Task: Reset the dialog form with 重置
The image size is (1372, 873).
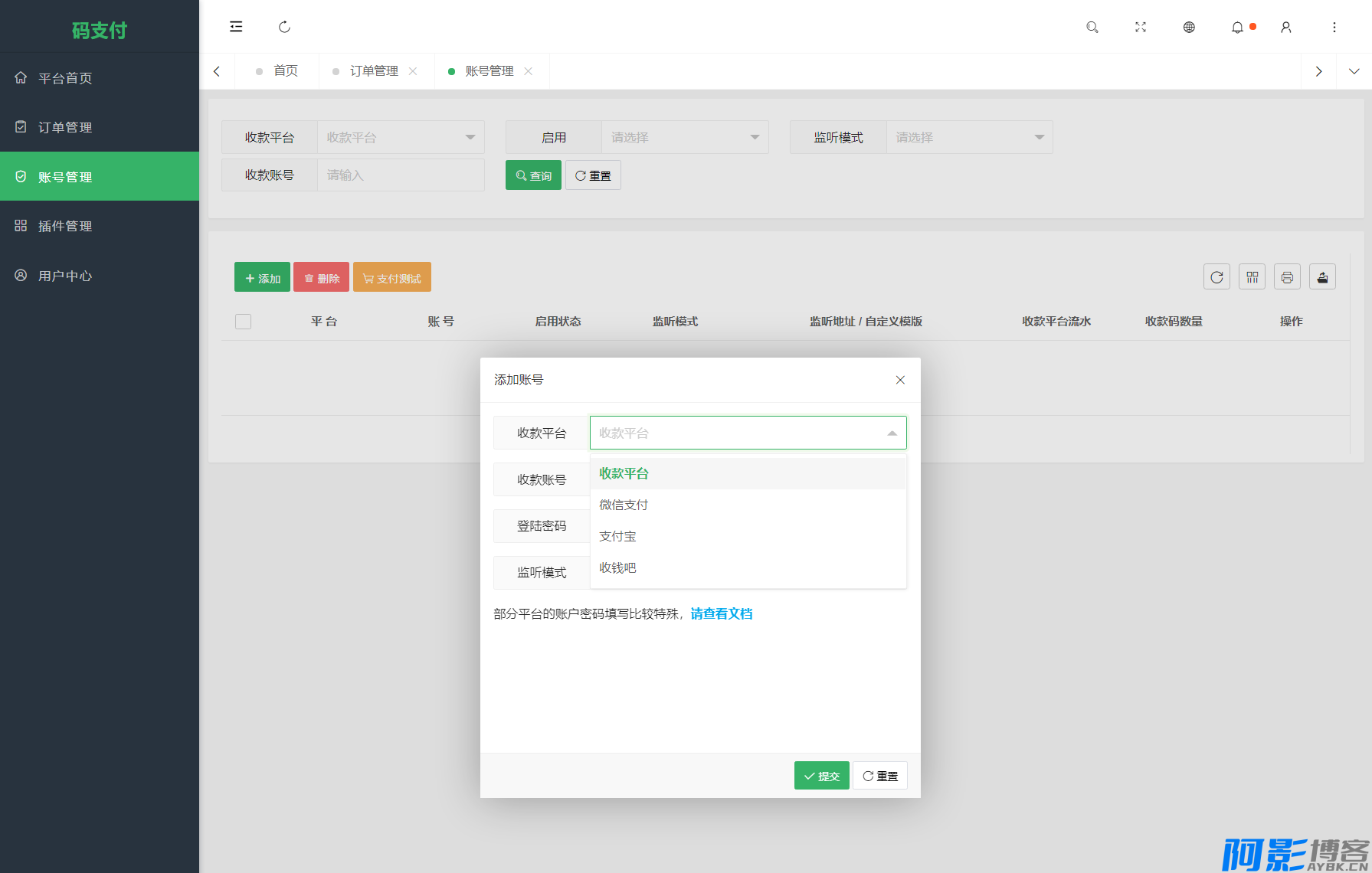Action: [880, 776]
